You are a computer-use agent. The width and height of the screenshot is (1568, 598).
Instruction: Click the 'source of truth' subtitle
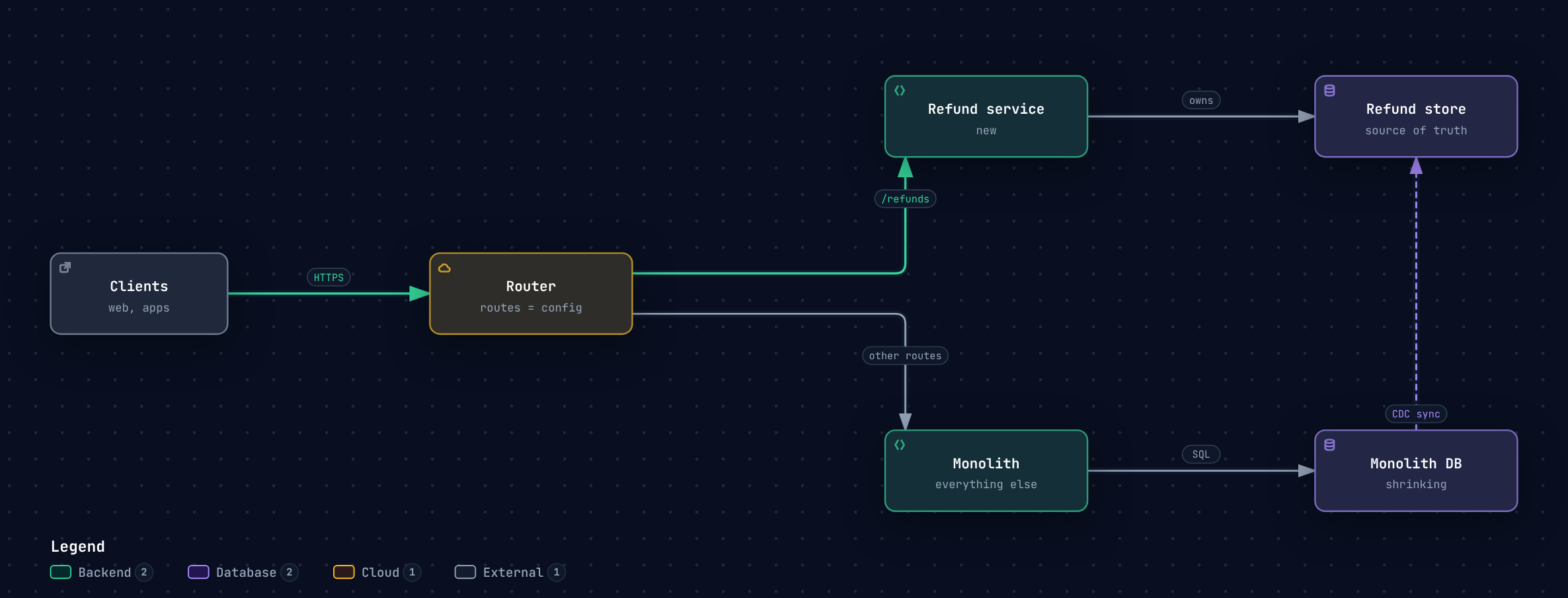(x=1416, y=131)
